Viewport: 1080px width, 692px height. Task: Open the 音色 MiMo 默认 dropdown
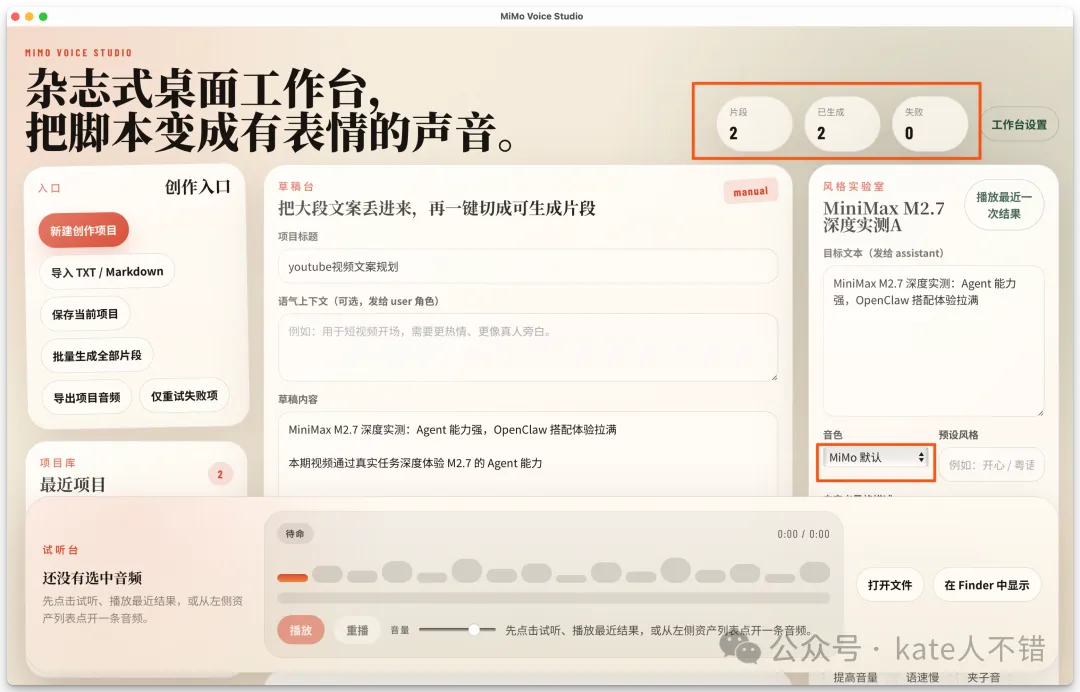(877, 457)
